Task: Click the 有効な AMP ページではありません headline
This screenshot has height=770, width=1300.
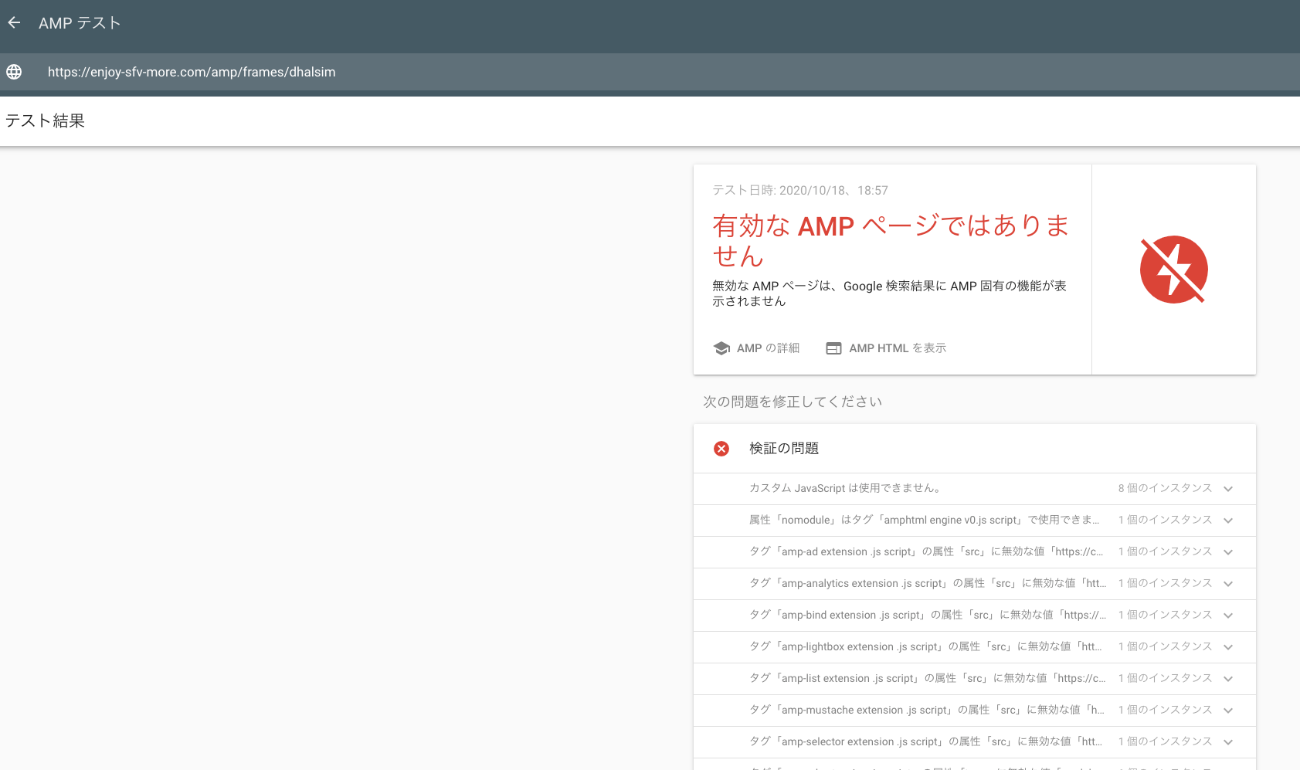Action: click(891, 240)
